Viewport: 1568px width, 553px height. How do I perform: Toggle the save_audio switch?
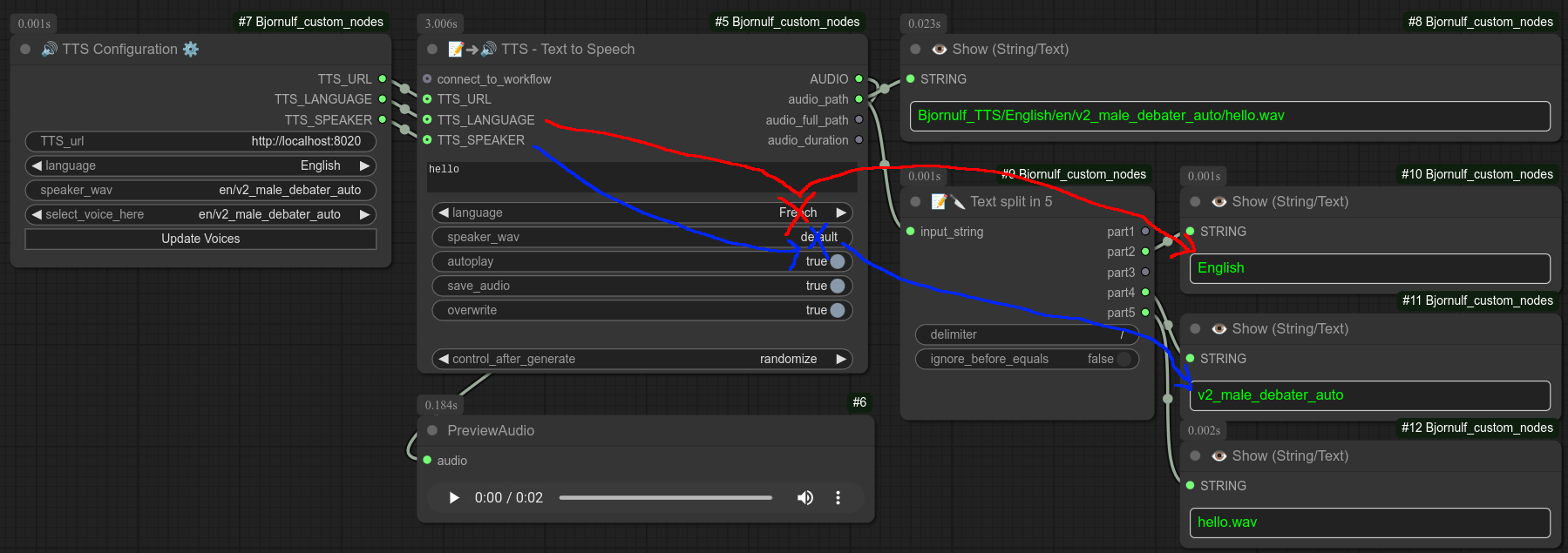click(837, 286)
